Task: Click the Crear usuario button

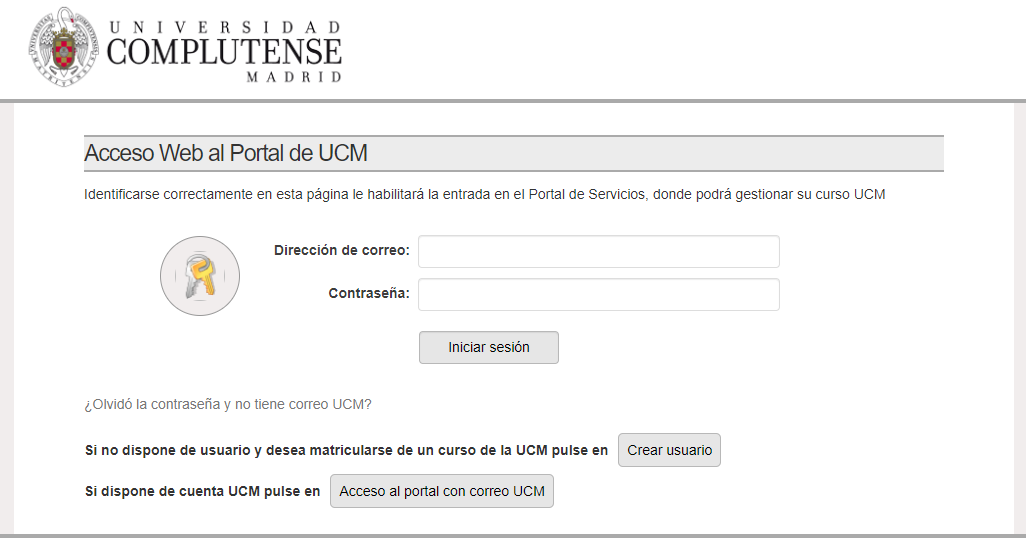Action: click(669, 450)
